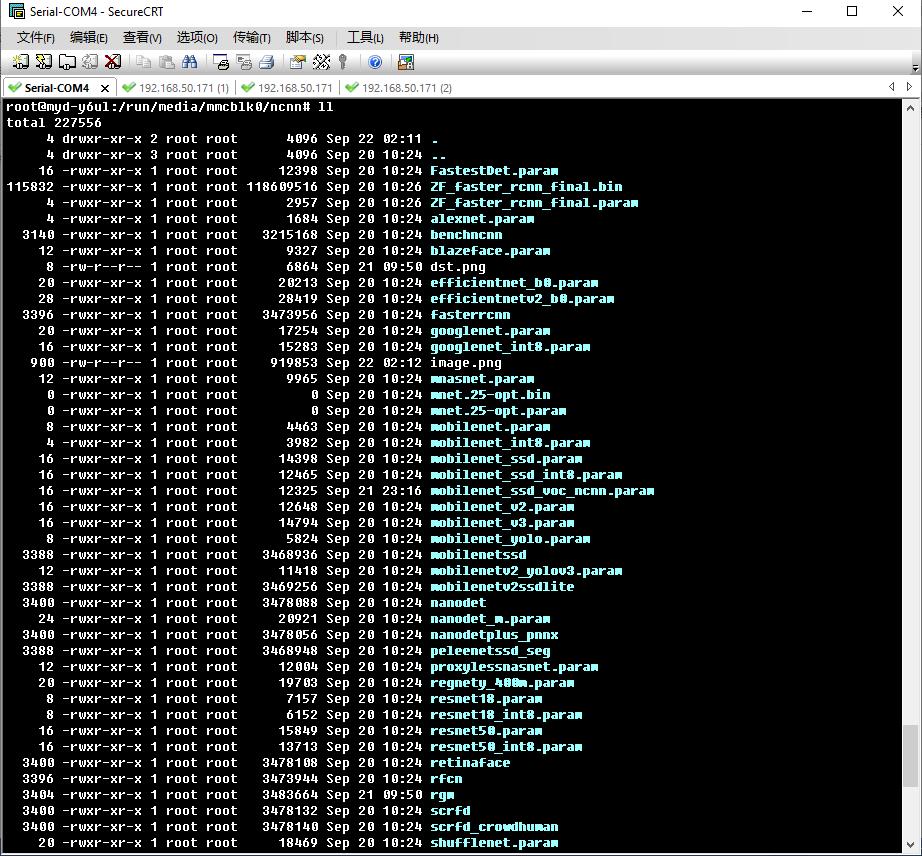Open the 工具(L) menu
This screenshot has height=856, width=922.
pyautogui.click(x=365, y=38)
